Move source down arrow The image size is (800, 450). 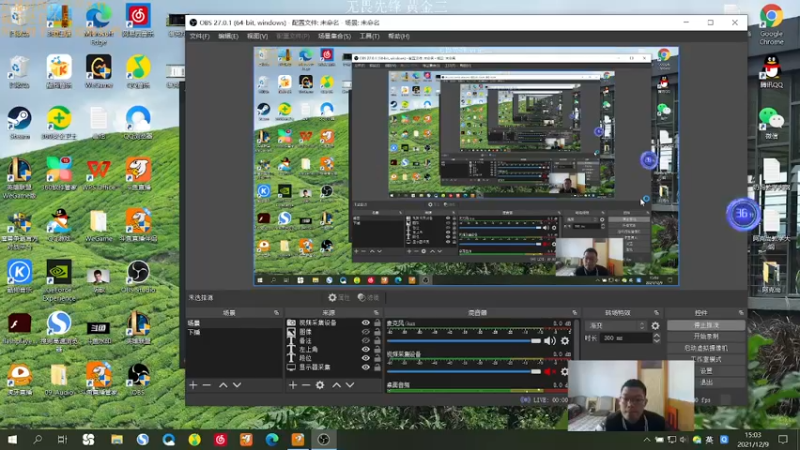click(350, 385)
